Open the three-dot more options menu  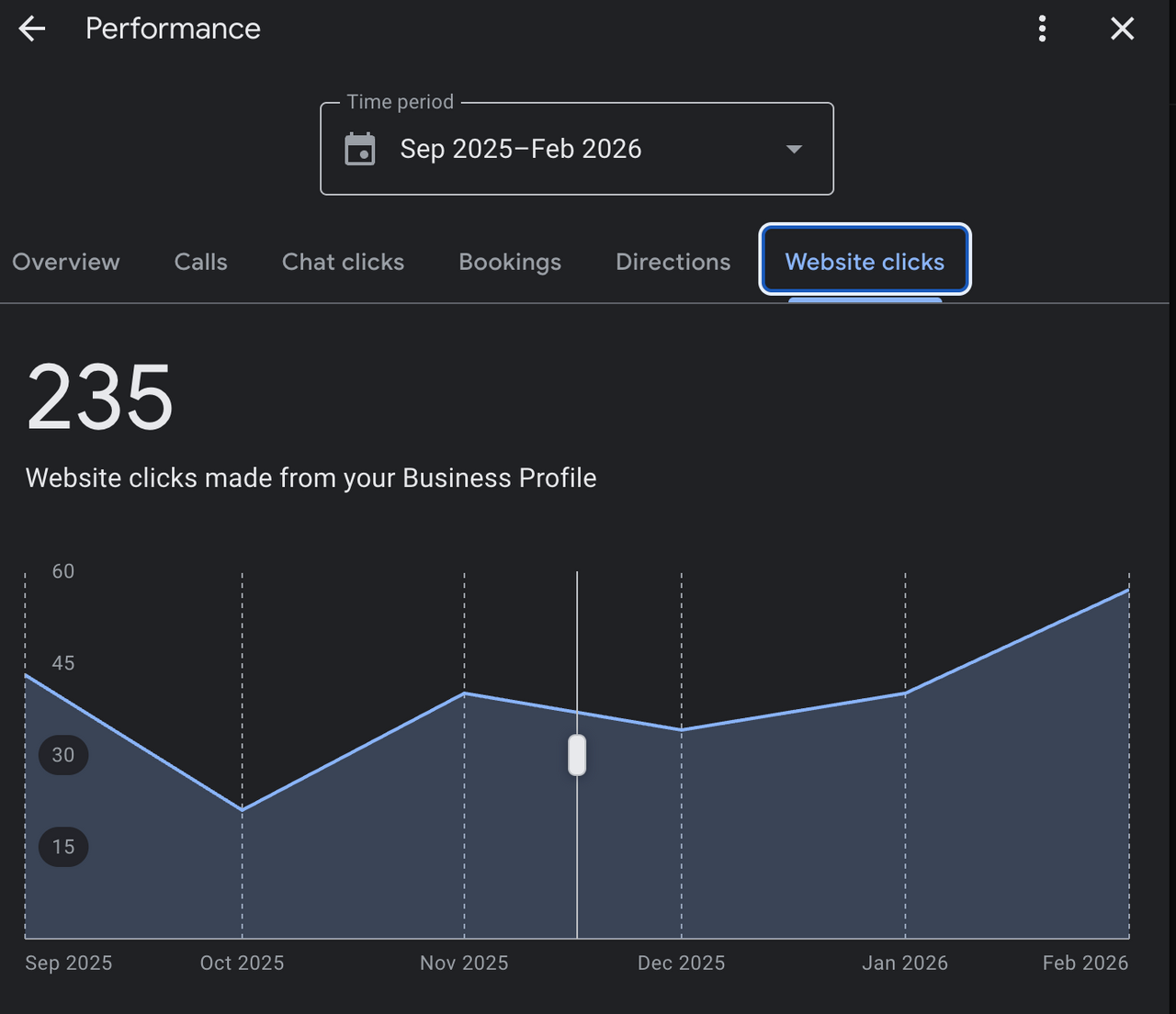1042,28
